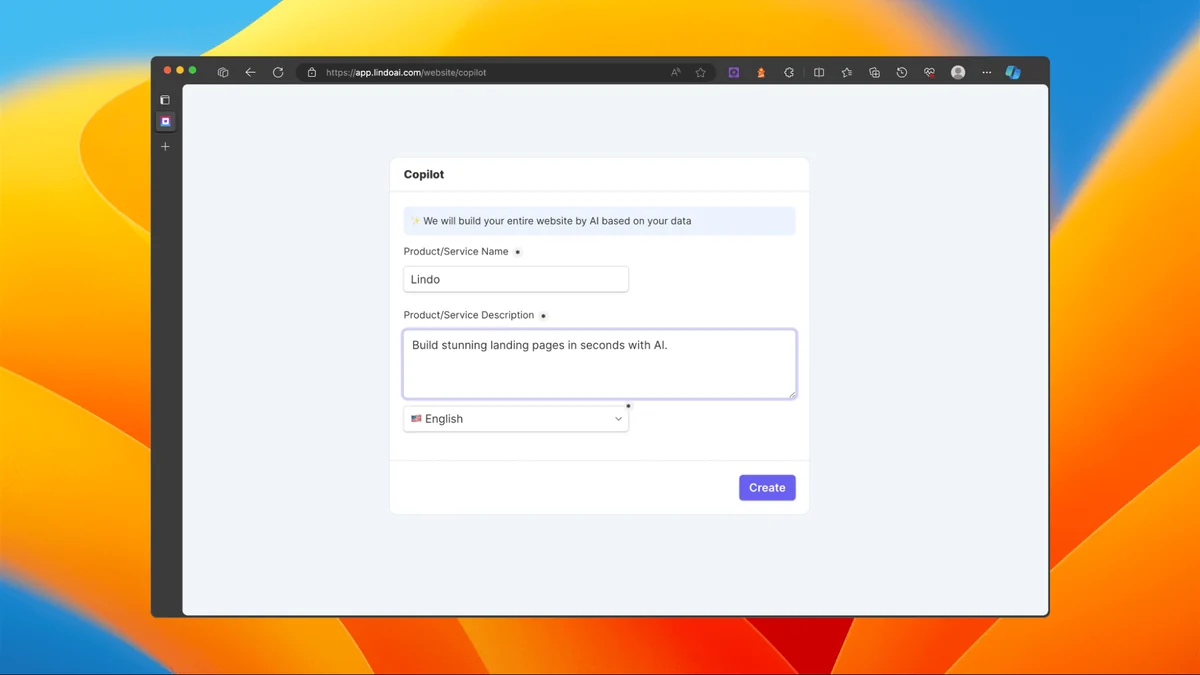Click info dot next to Product/Service Name

517,252
